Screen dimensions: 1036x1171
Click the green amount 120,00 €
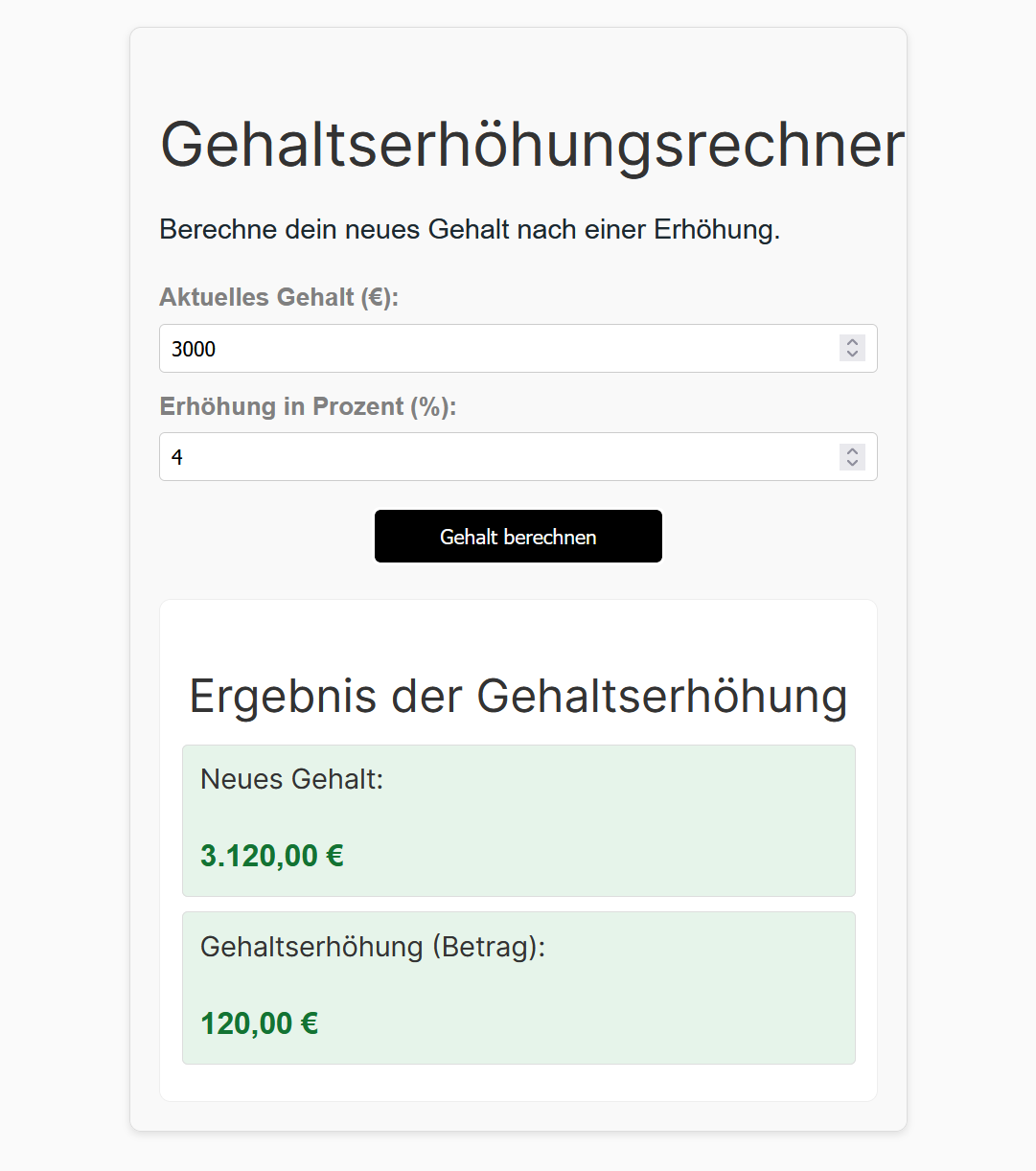(258, 1023)
